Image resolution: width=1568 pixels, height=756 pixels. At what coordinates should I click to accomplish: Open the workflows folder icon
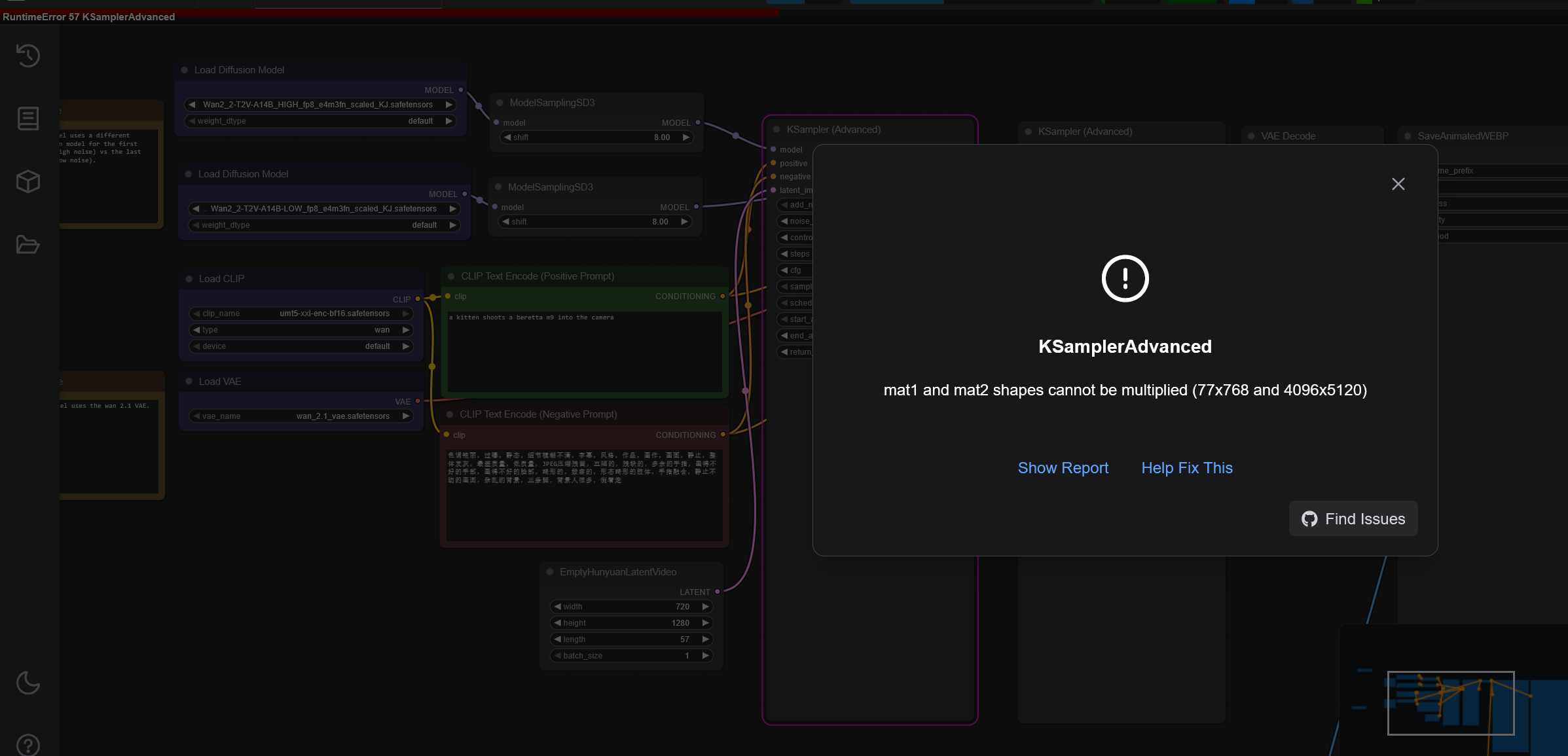(x=28, y=244)
